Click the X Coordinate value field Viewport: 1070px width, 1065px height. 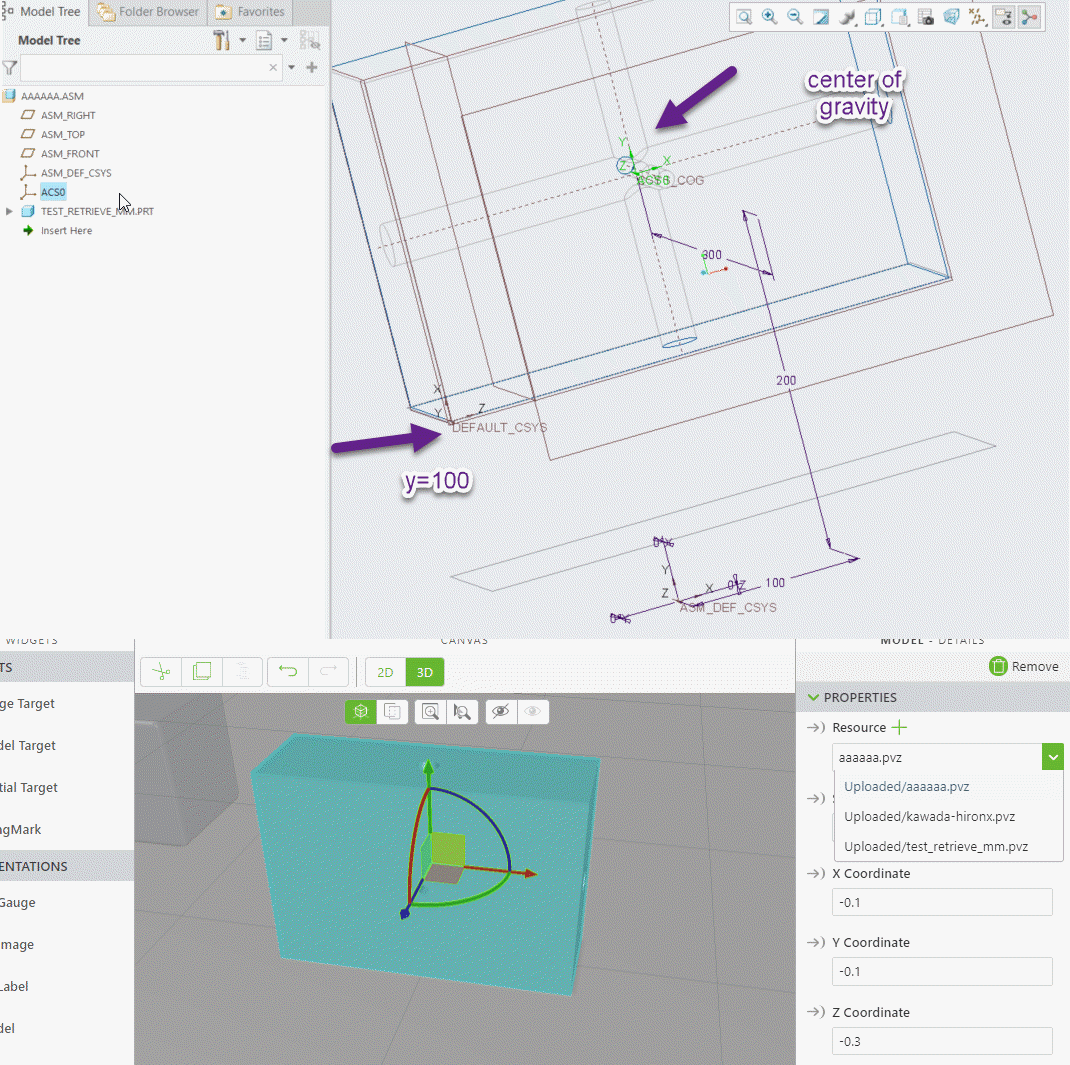point(941,902)
